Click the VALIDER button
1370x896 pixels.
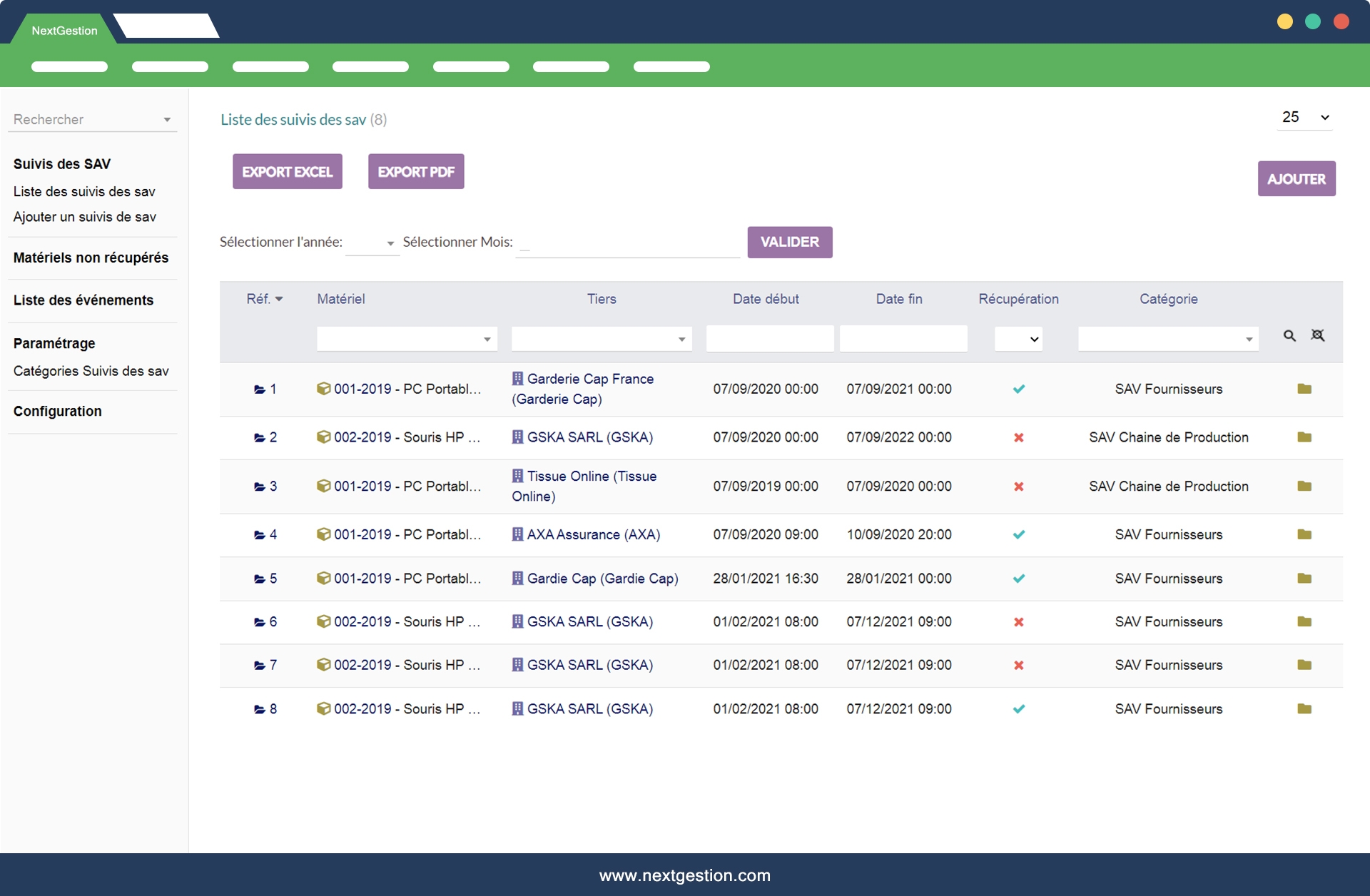pos(789,243)
